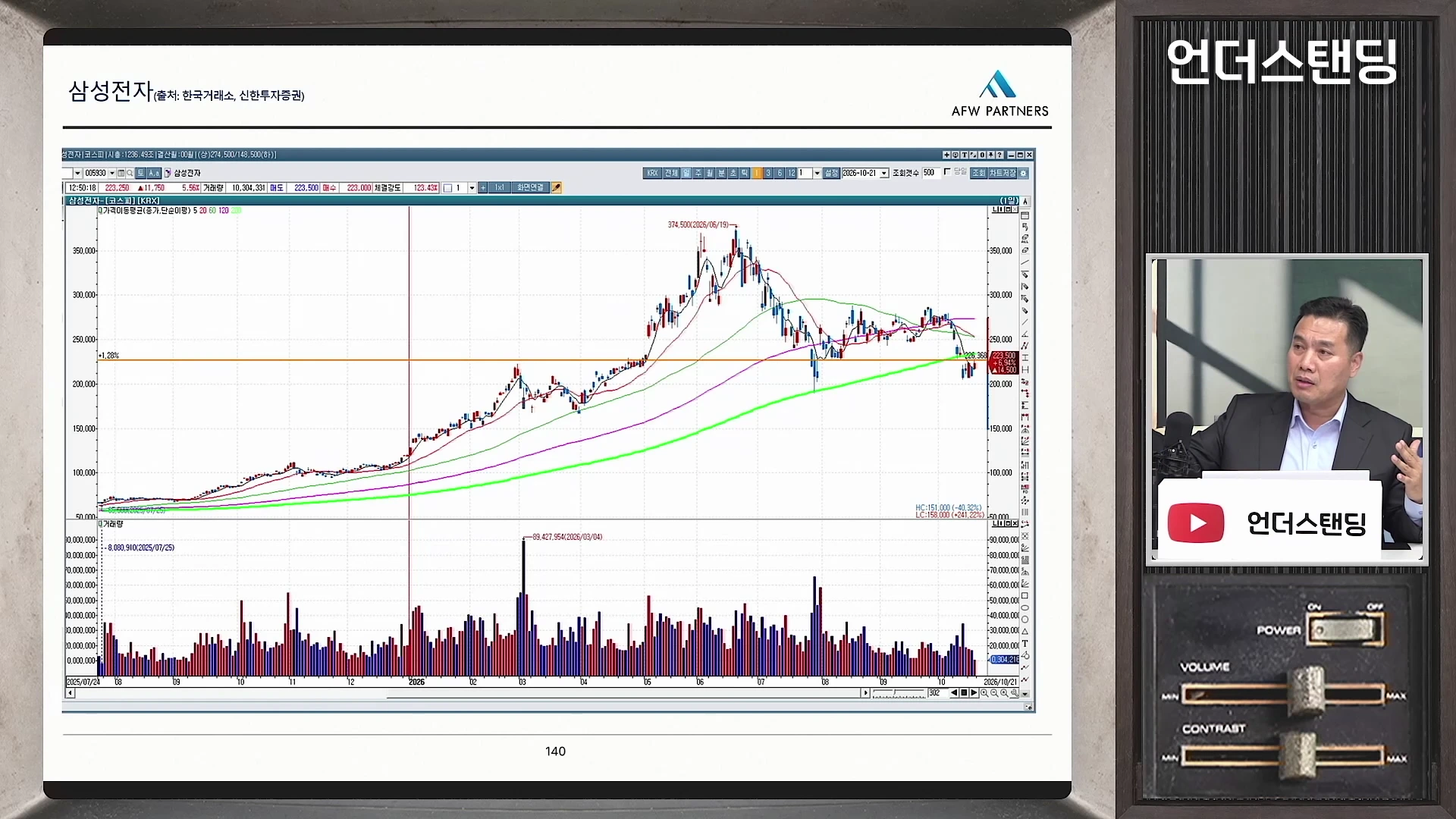Select the 전체 market tab
Screen dimensions: 1456x819
click(x=672, y=173)
